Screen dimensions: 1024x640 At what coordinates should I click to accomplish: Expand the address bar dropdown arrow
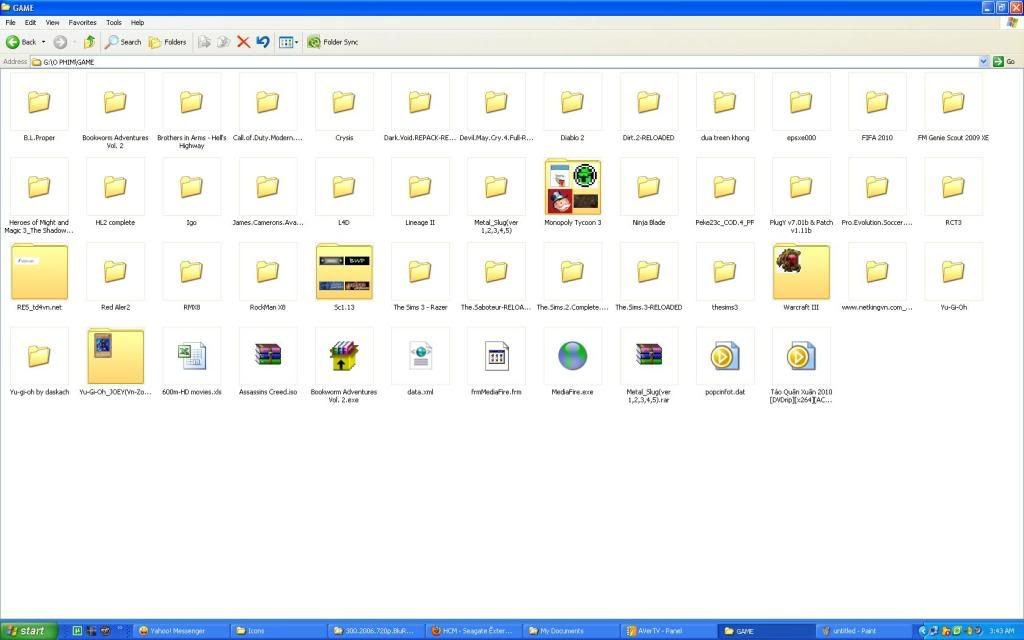pyautogui.click(x=984, y=61)
